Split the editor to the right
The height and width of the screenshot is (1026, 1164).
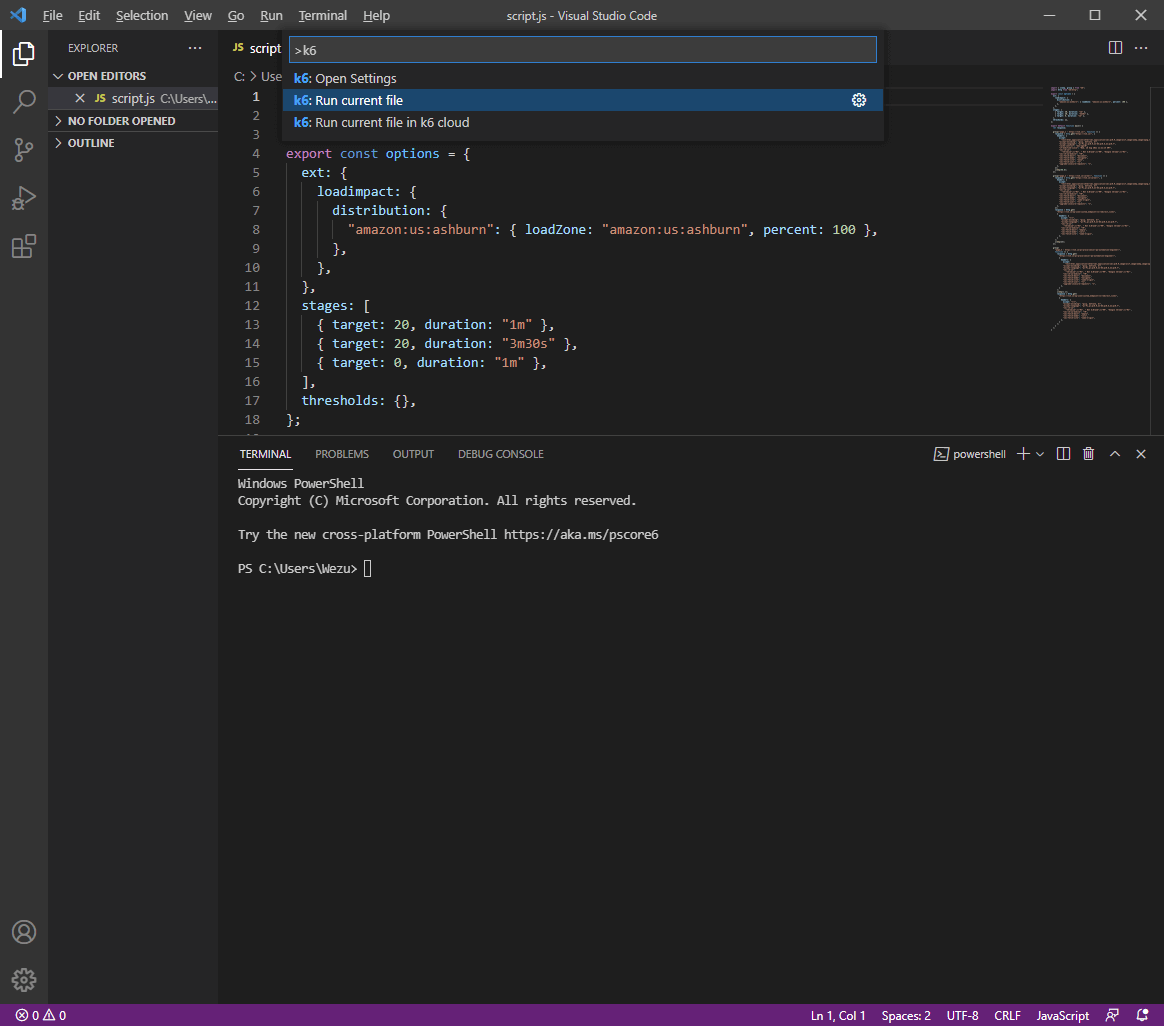coord(1115,48)
